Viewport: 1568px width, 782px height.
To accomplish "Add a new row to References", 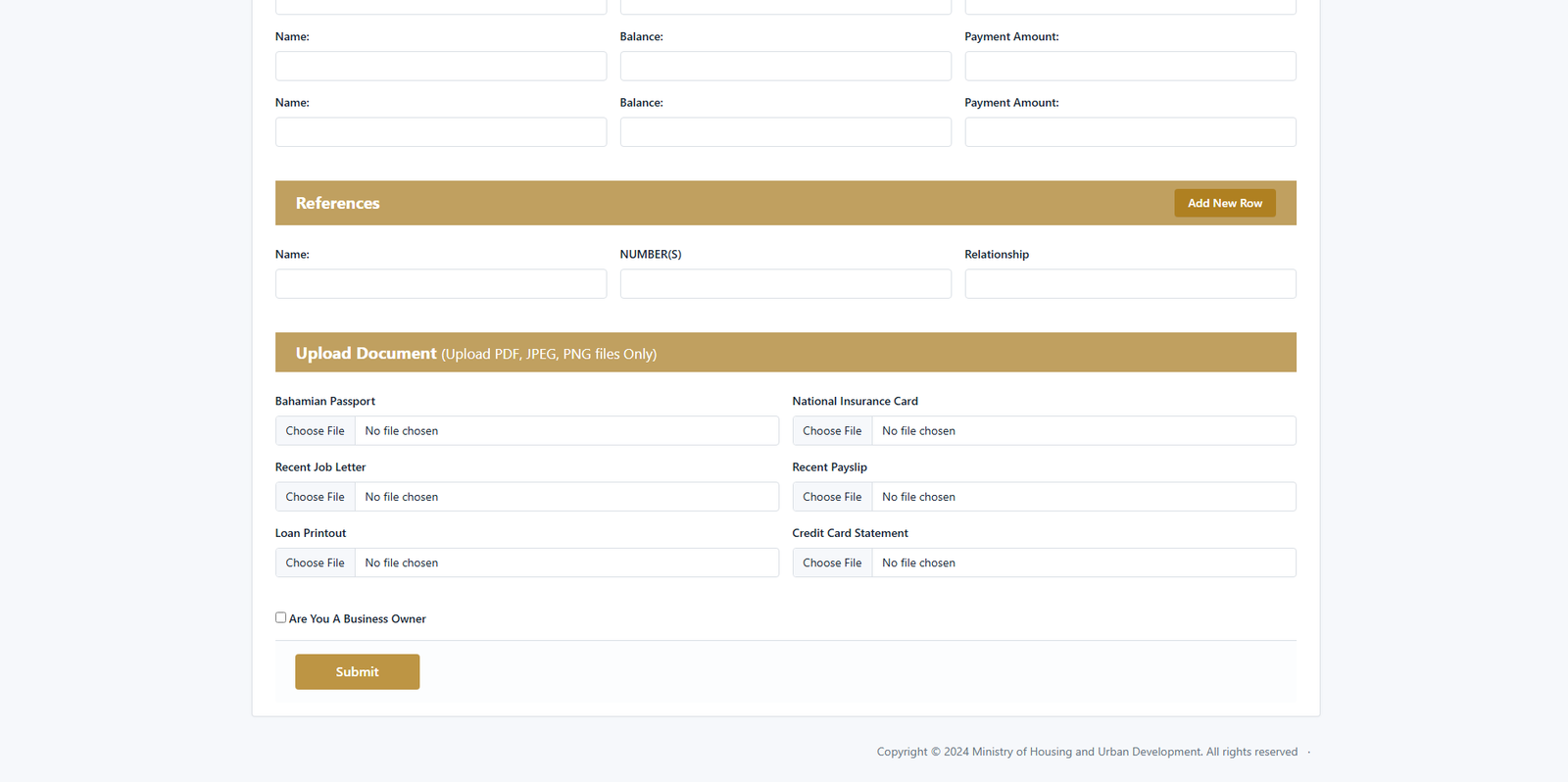I will click(1224, 203).
